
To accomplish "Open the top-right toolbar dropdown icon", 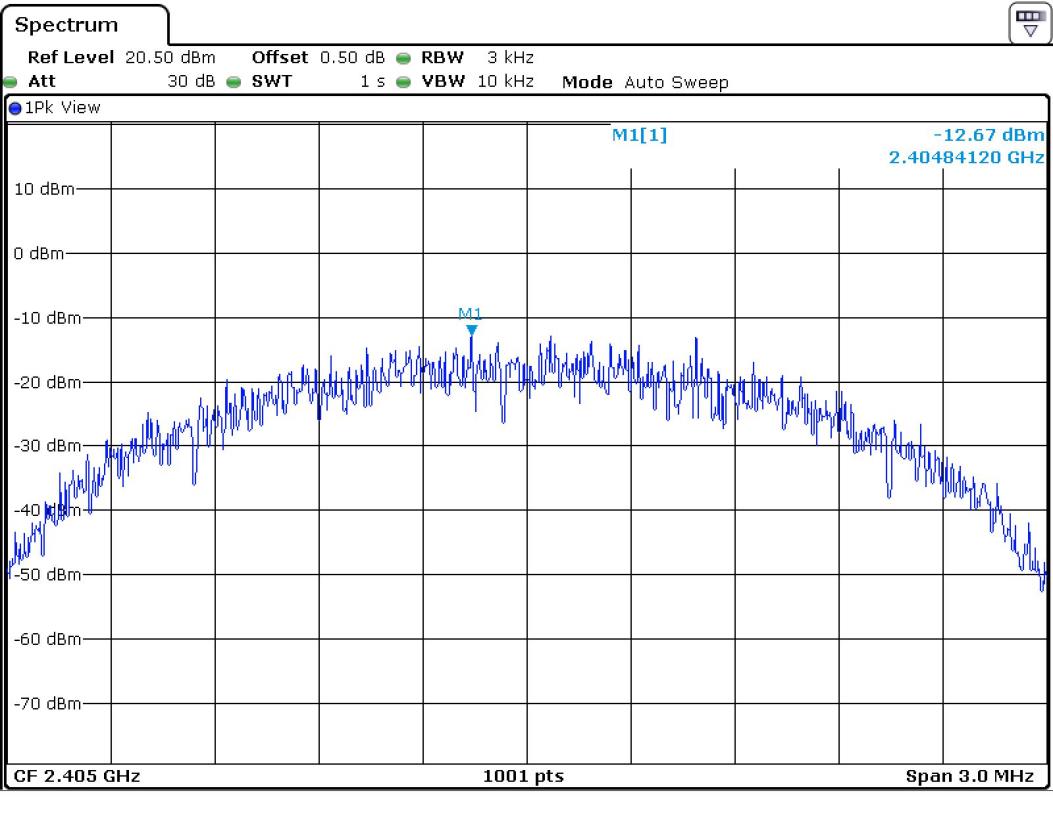I will 1029,23.
